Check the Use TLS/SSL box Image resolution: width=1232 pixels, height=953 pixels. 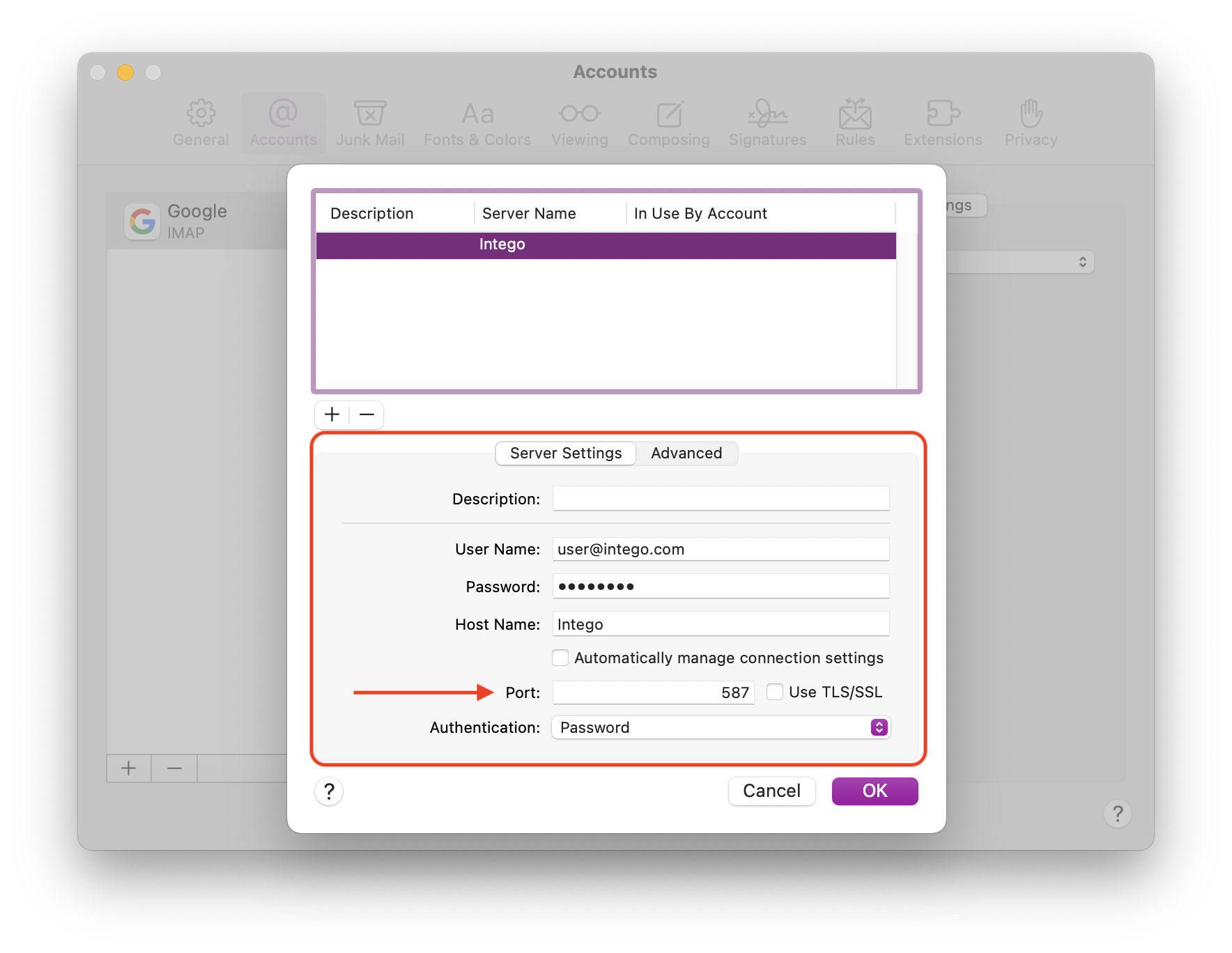[x=775, y=692]
